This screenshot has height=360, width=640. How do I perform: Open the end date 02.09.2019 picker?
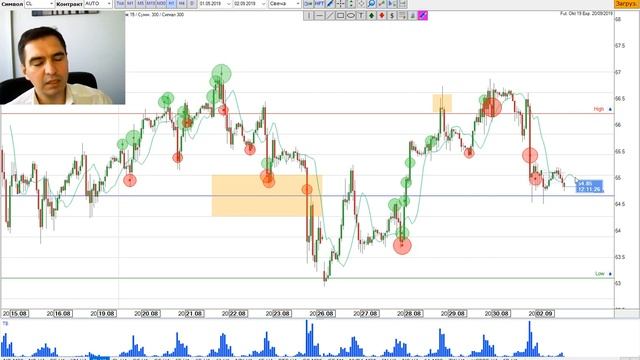[250, 4]
